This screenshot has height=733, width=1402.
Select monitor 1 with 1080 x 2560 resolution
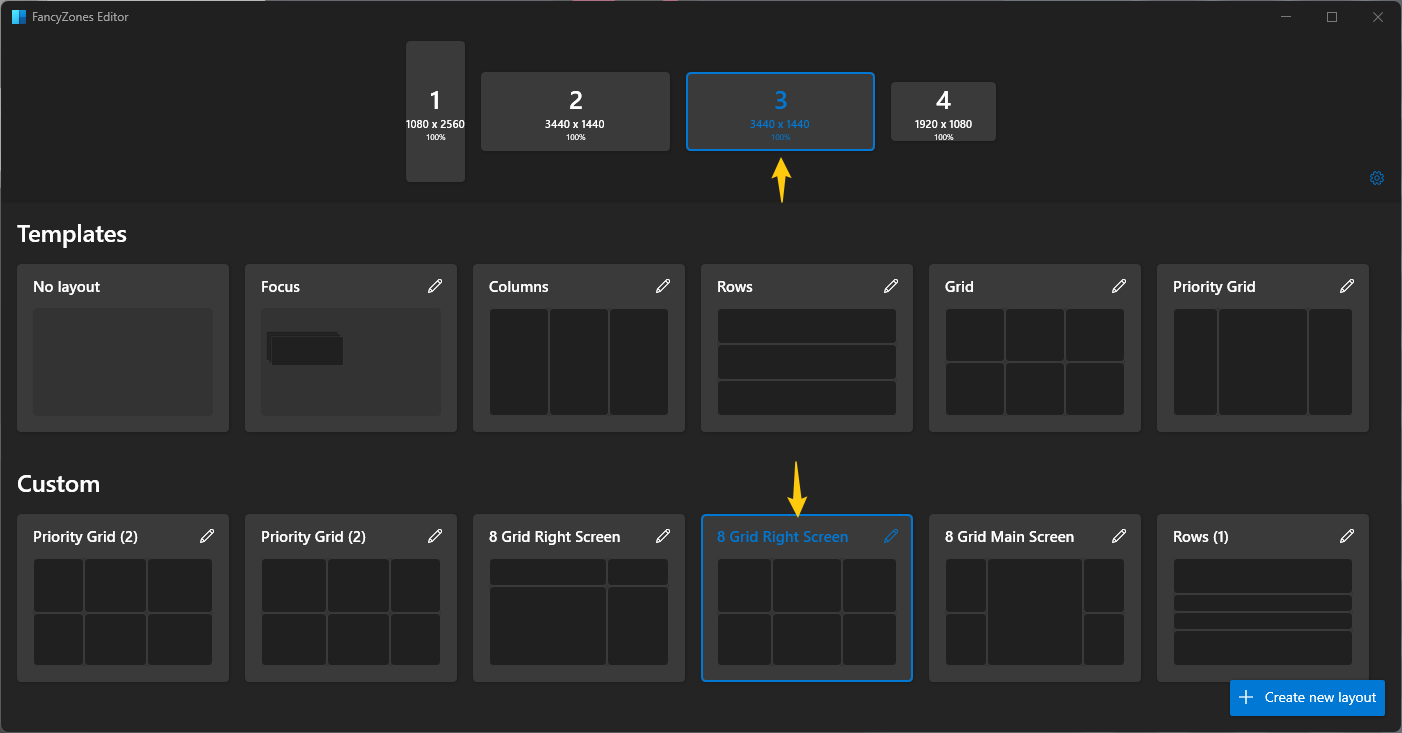(435, 111)
